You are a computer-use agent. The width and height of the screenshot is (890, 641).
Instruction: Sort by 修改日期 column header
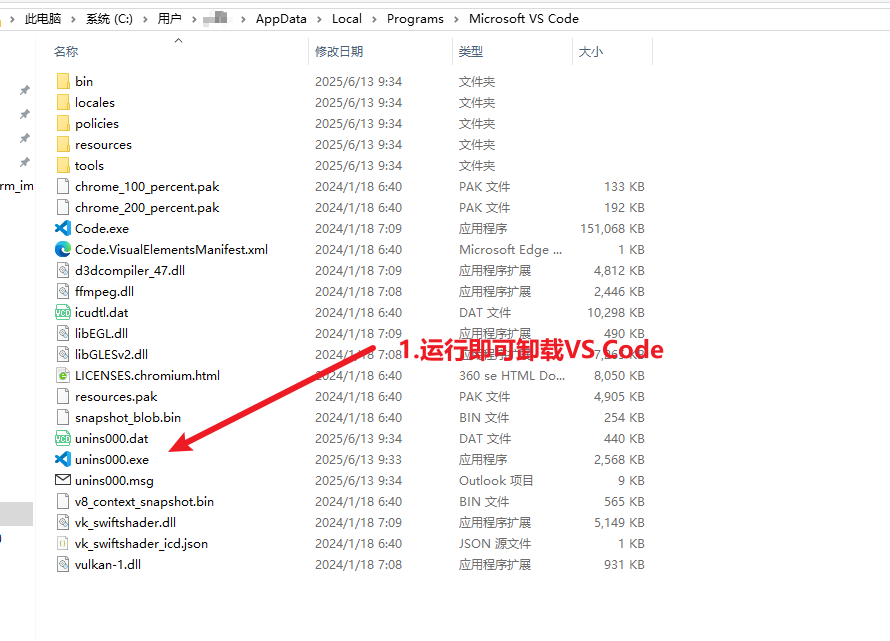point(339,52)
